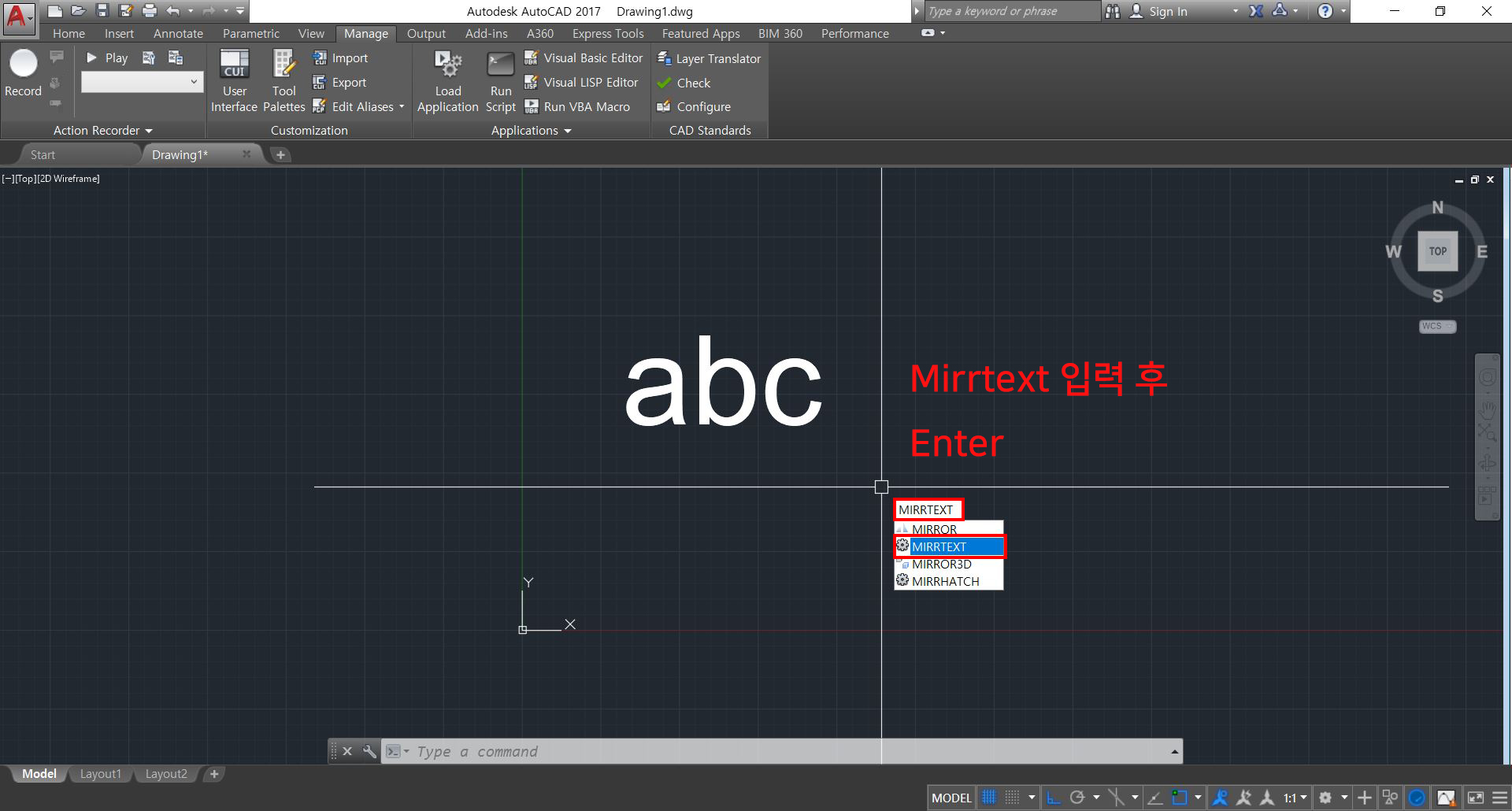Click the New drawing icon in quick access toolbar
The width and height of the screenshot is (1512, 811).
(x=54, y=11)
